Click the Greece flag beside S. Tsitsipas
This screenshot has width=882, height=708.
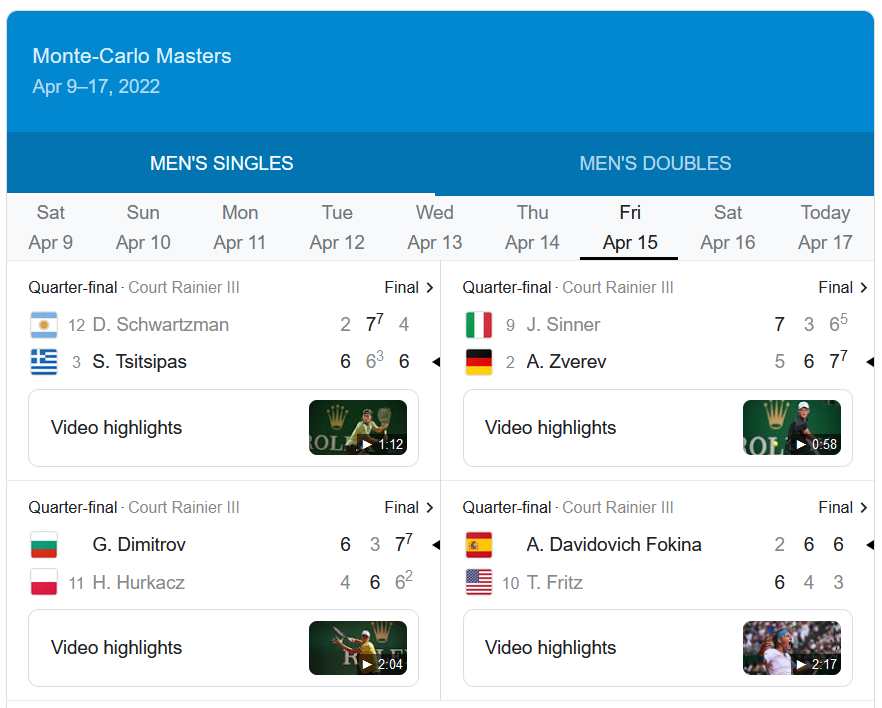44,362
